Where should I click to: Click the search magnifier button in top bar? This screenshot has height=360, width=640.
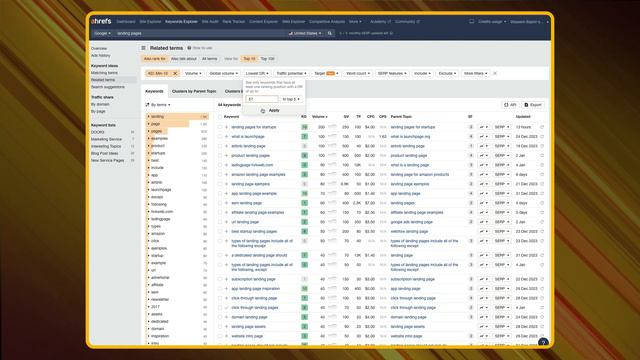click(x=330, y=33)
